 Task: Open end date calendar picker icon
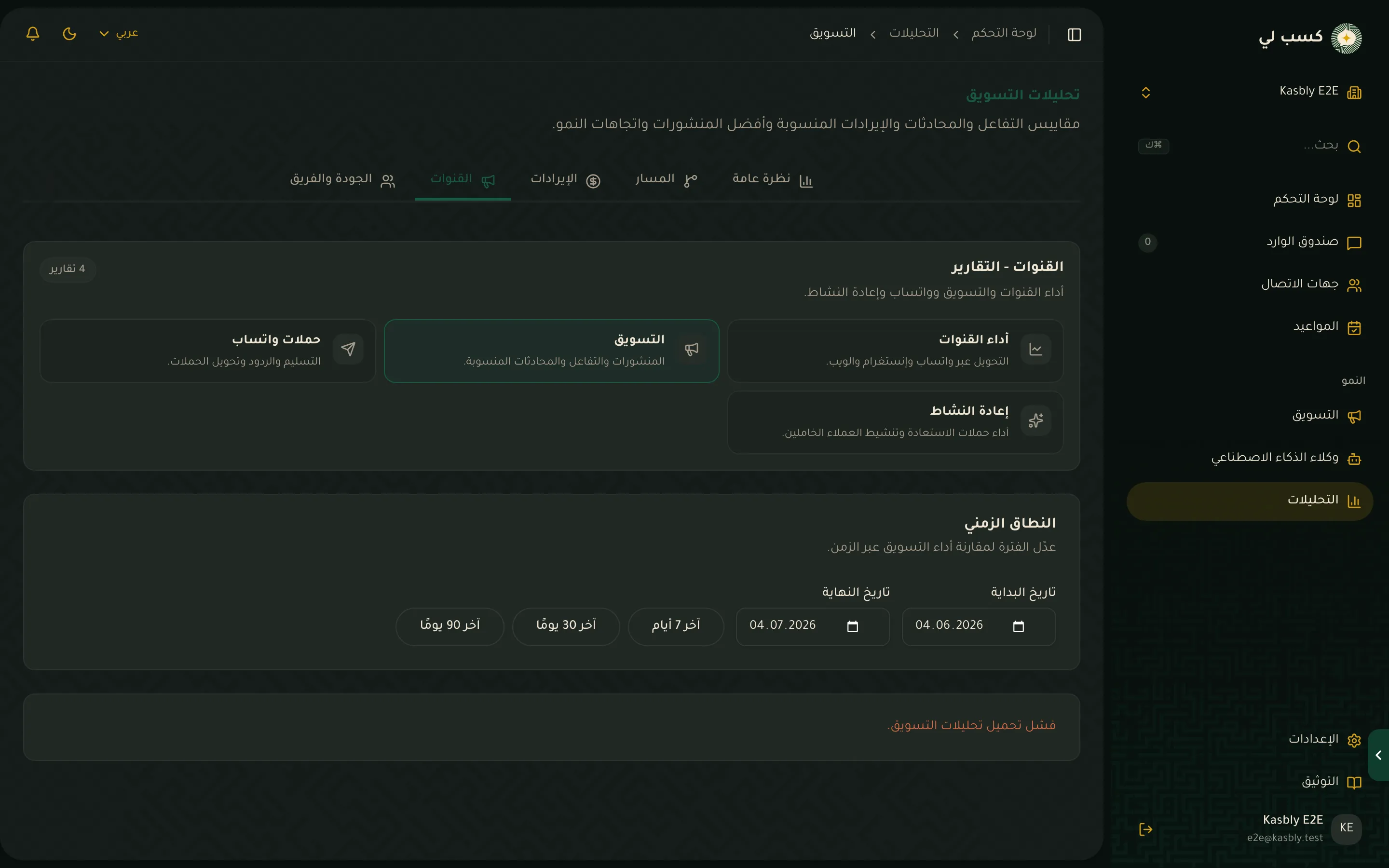pos(853,626)
